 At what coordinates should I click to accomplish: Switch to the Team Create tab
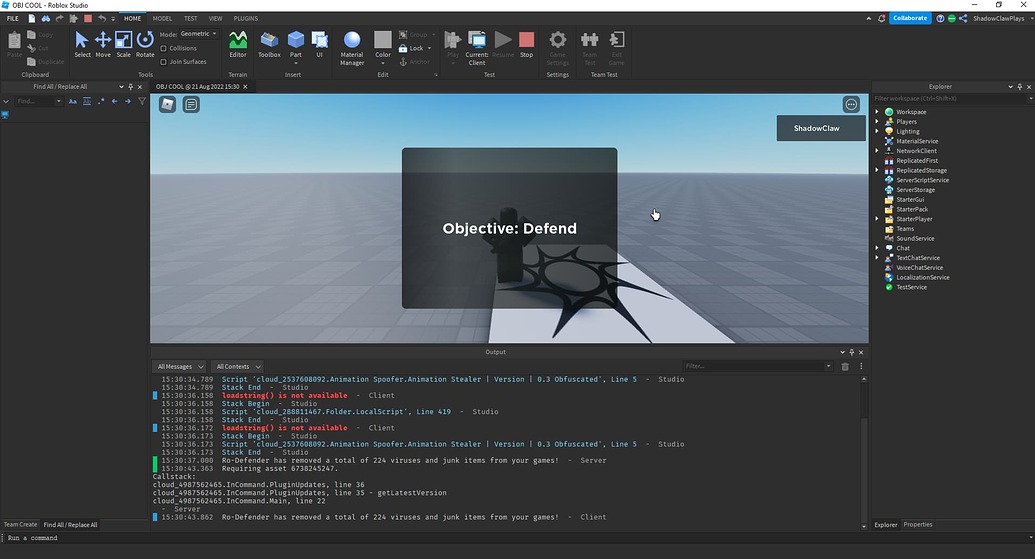point(20,525)
